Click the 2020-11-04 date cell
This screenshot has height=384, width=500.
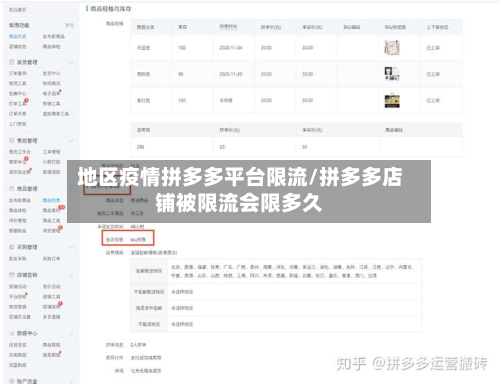[x=231, y=48]
